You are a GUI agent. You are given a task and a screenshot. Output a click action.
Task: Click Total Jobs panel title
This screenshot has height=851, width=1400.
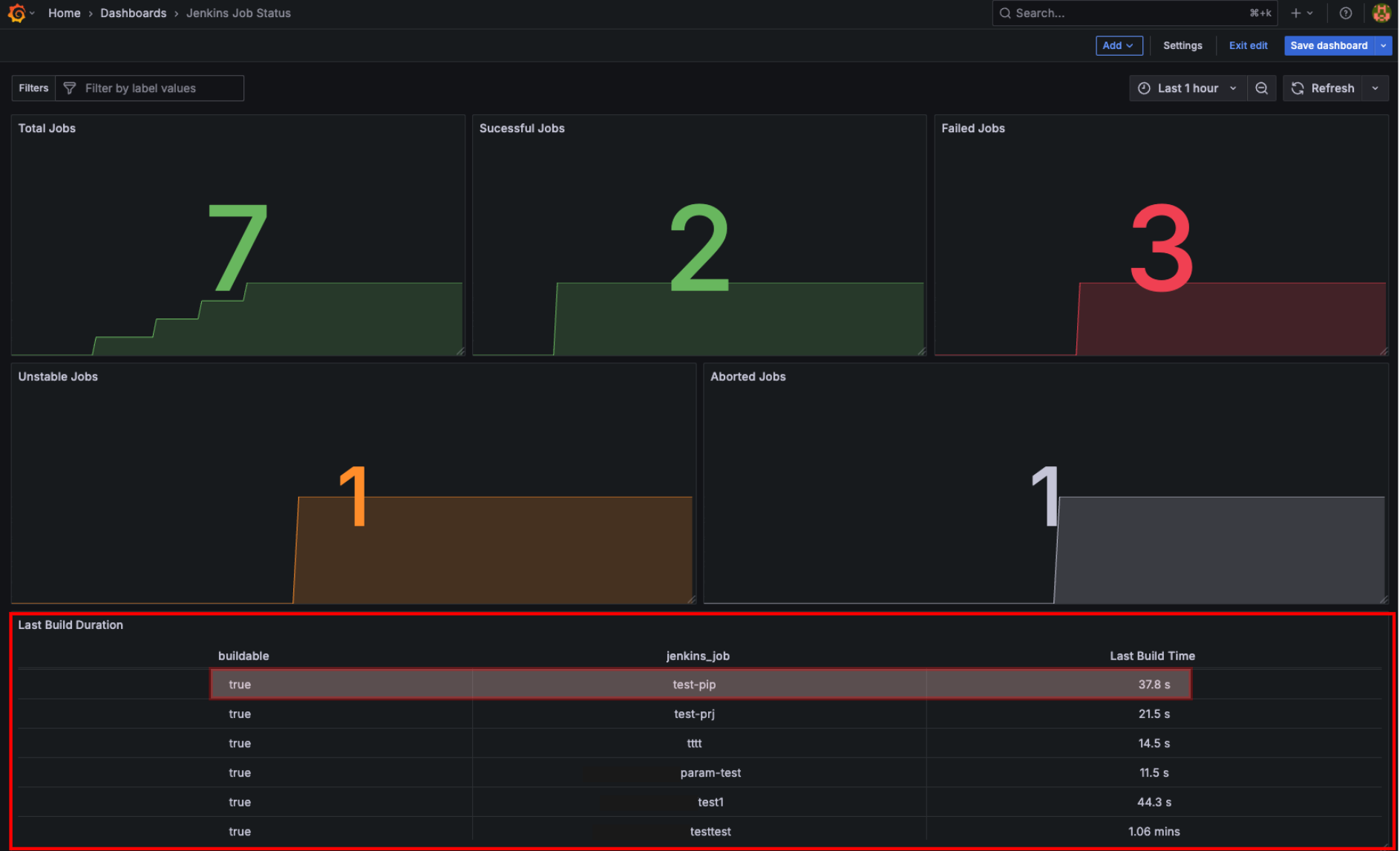pyautogui.click(x=47, y=128)
